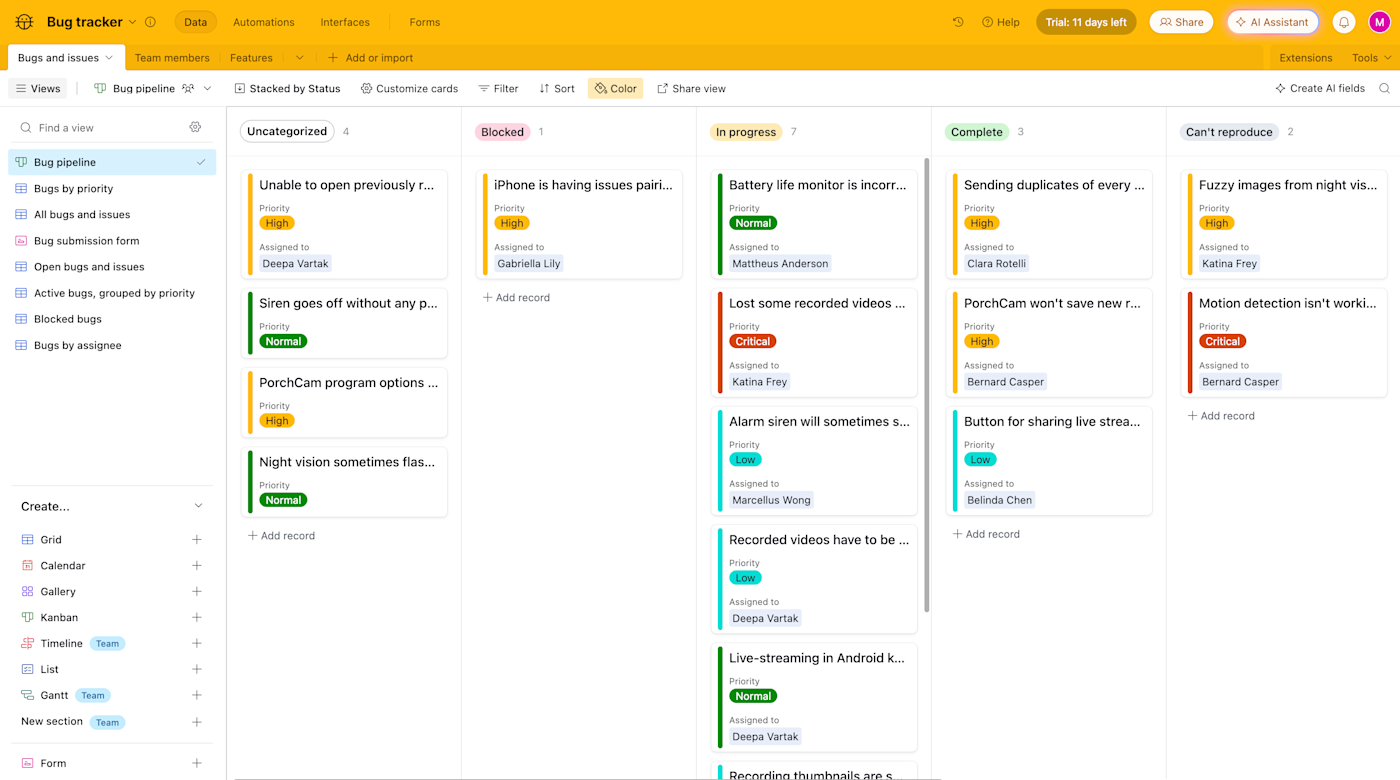Collapse the Create section
Image resolution: width=1400 pixels, height=780 pixels.
[x=198, y=506]
